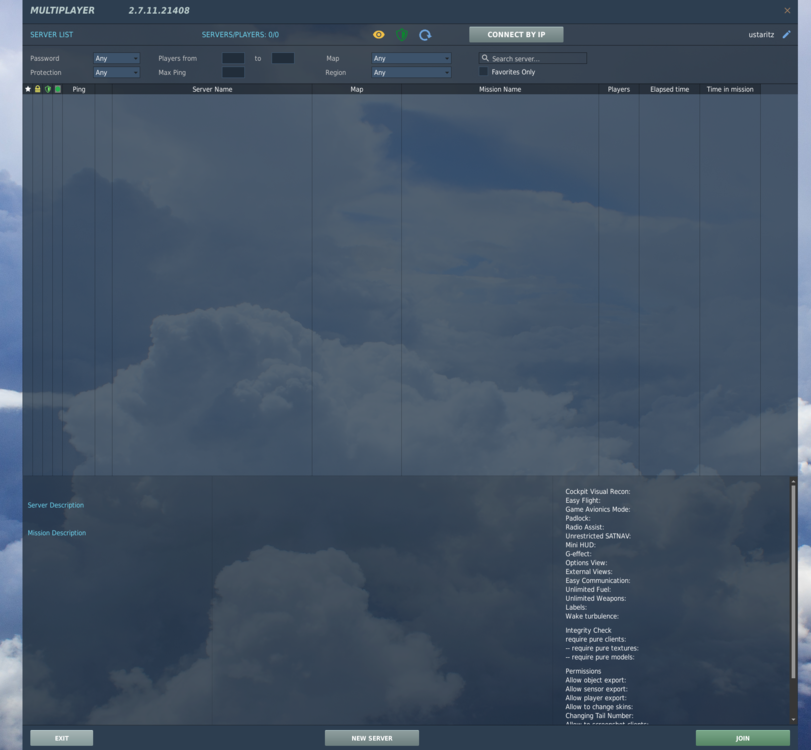Click the version 2.7.11.21408 text

click(159, 10)
